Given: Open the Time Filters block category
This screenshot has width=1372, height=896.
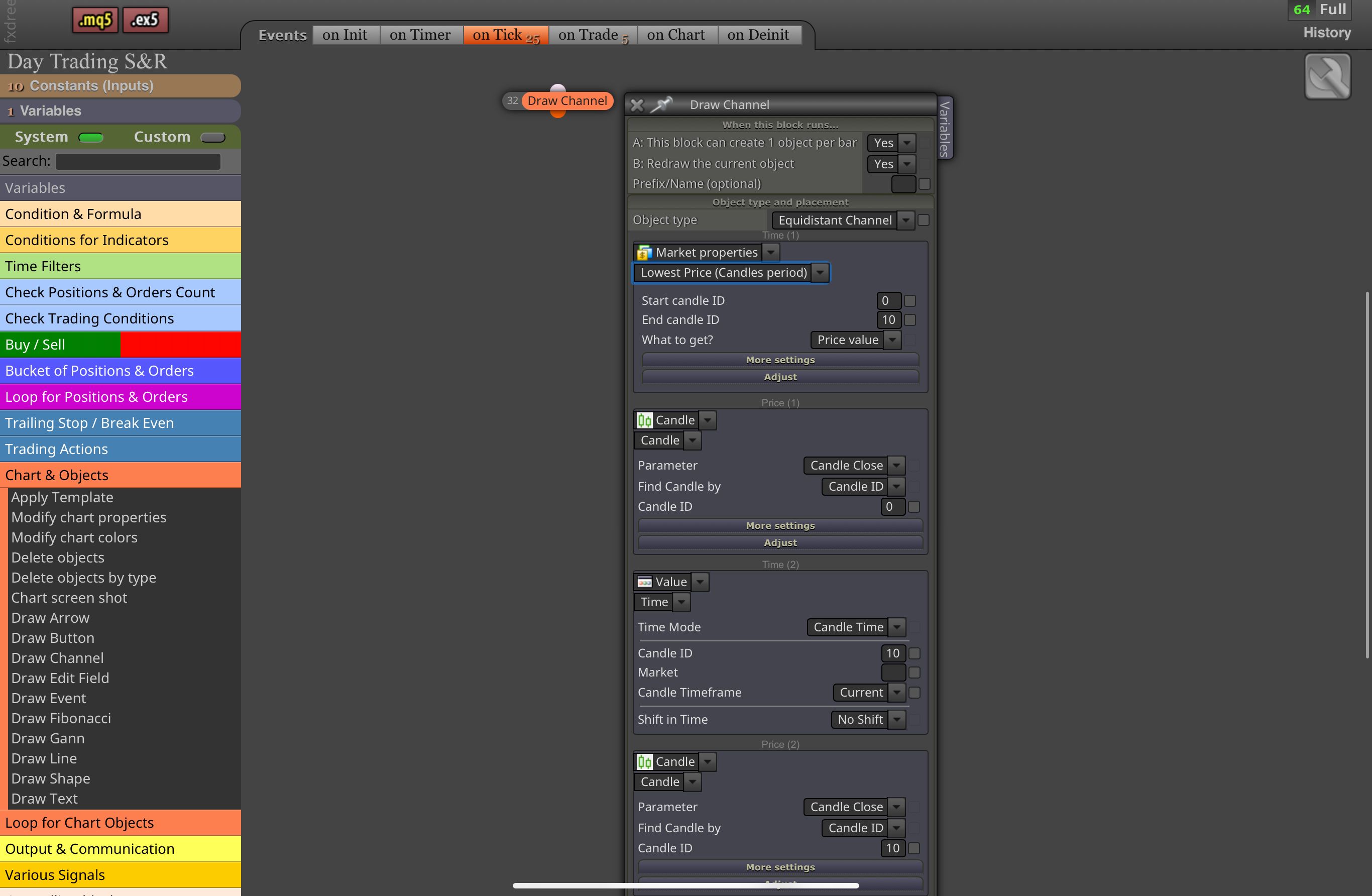Looking at the screenshot, I should click(121, 266).
